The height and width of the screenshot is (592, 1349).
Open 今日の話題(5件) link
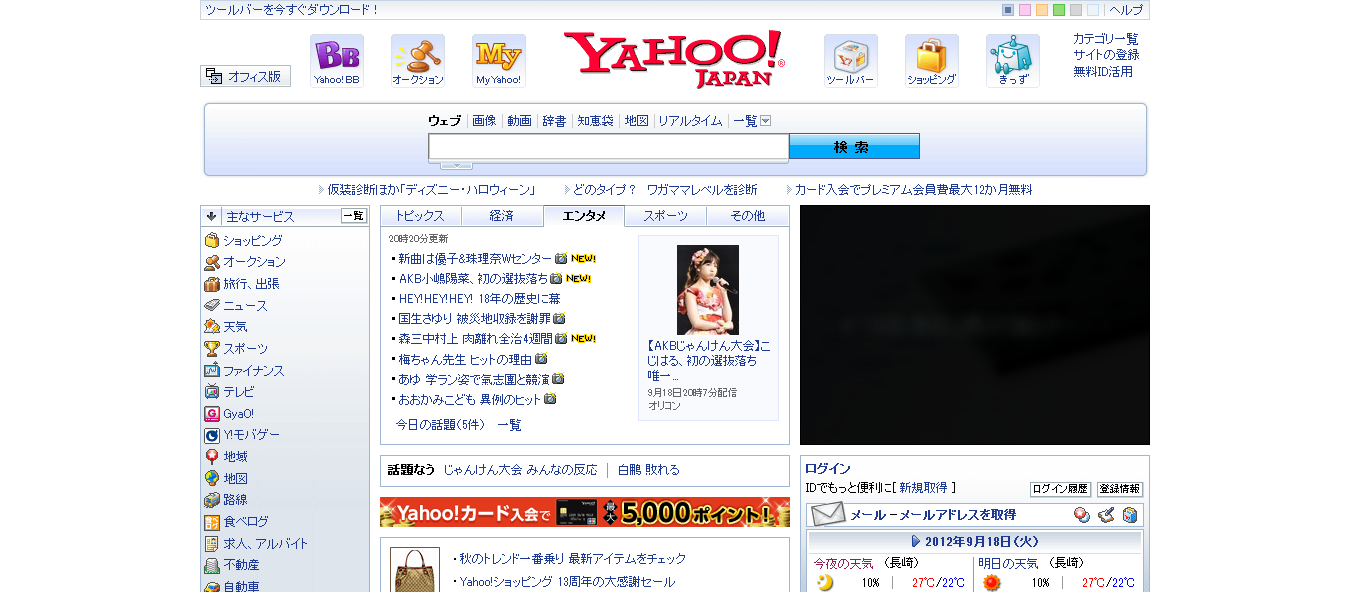[x=440, y=425]
